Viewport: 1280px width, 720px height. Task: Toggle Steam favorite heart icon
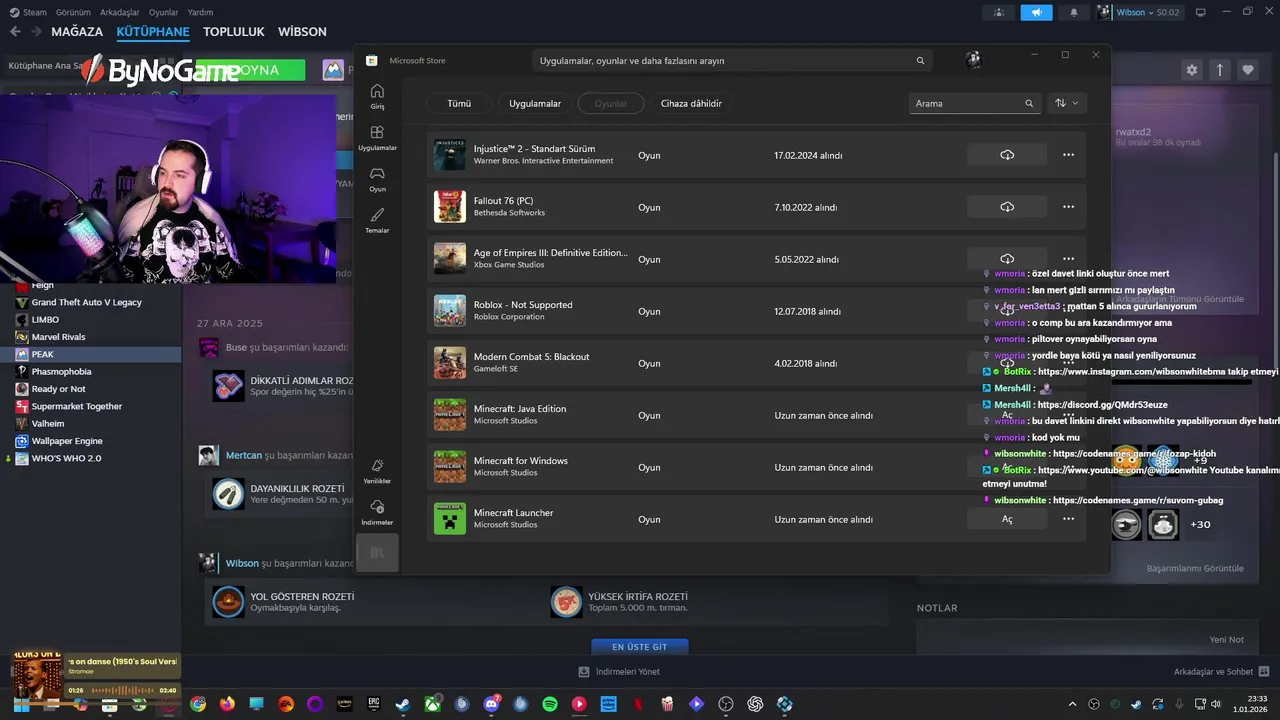1248,70
